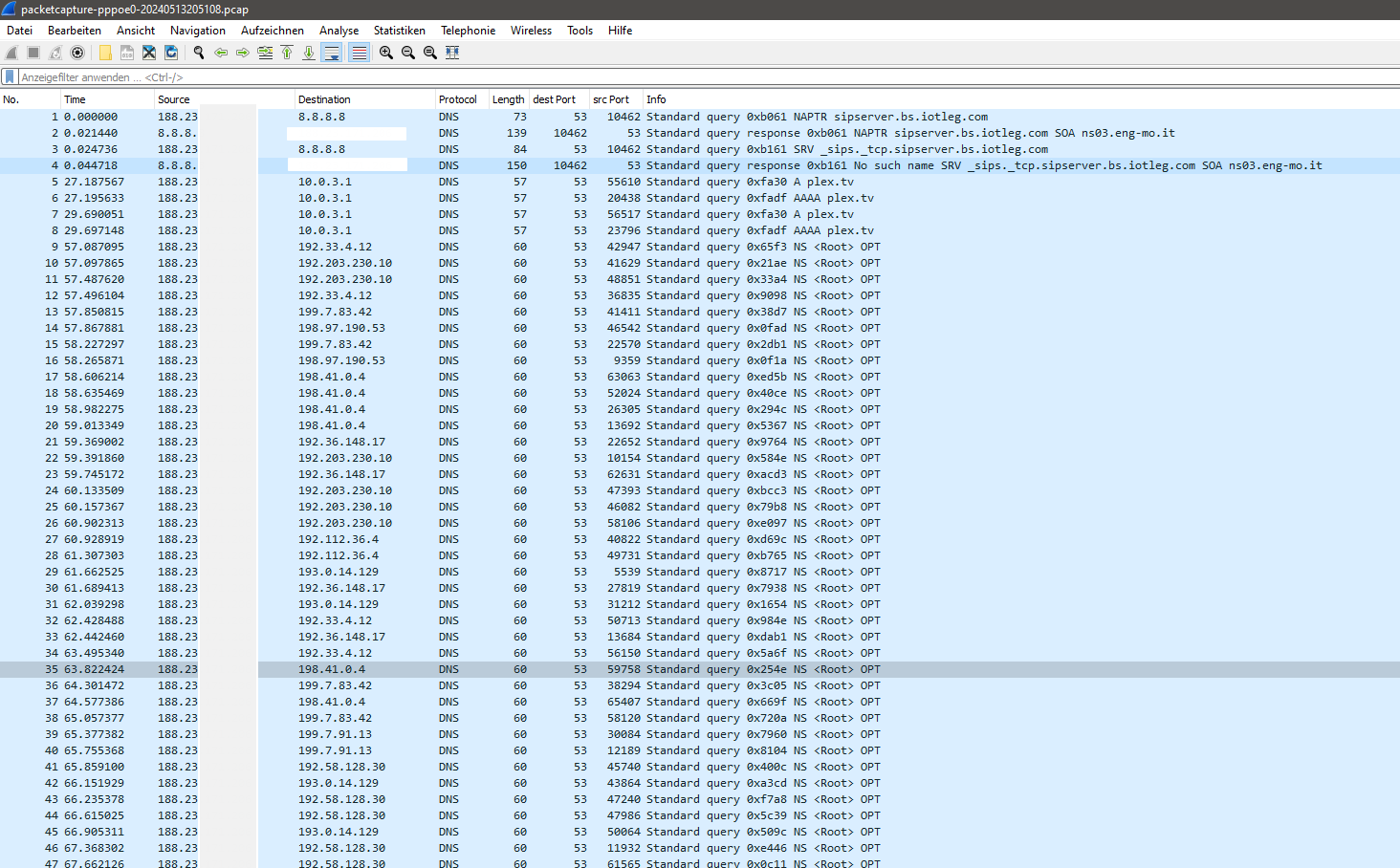Open the Wireless menu
This screenshot has width=1400, height=868.
click(x=531, y=31)
